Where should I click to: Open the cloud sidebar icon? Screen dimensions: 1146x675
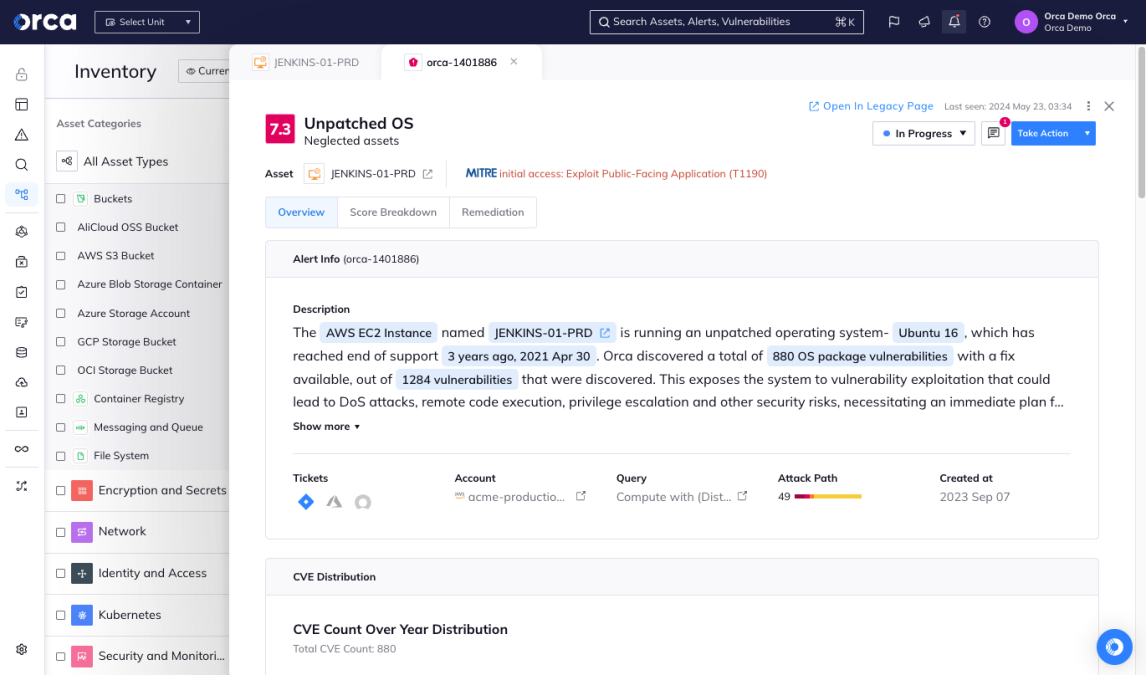coord(22,382)
